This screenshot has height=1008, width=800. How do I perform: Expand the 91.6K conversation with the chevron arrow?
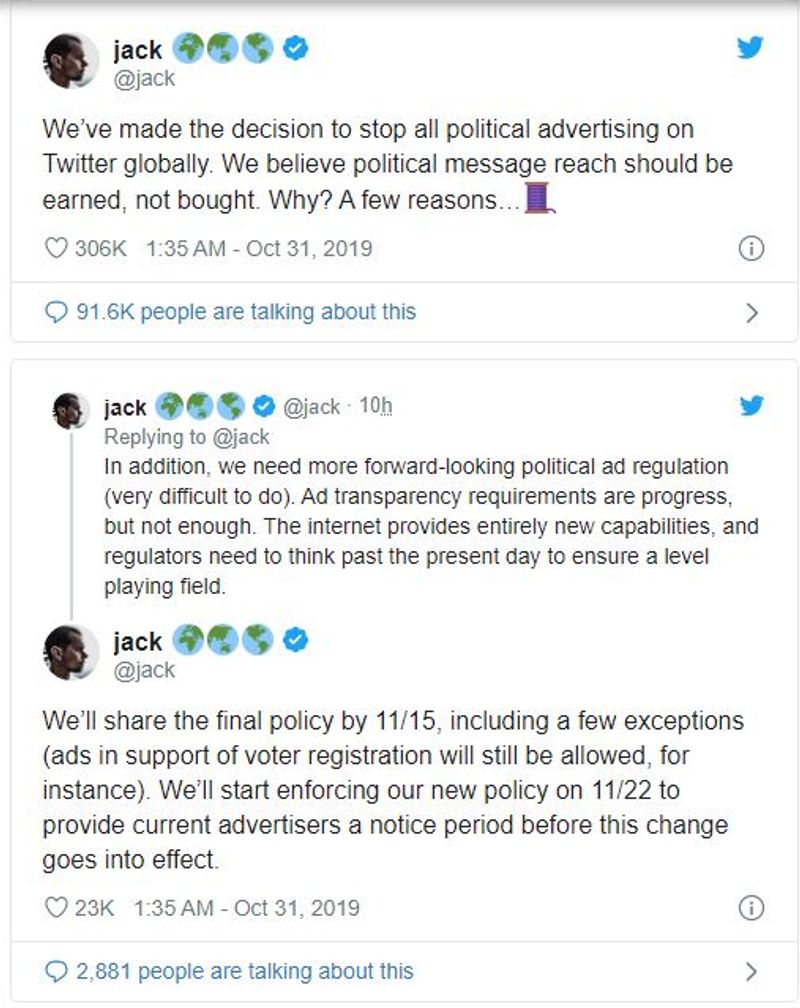(753, 313)
